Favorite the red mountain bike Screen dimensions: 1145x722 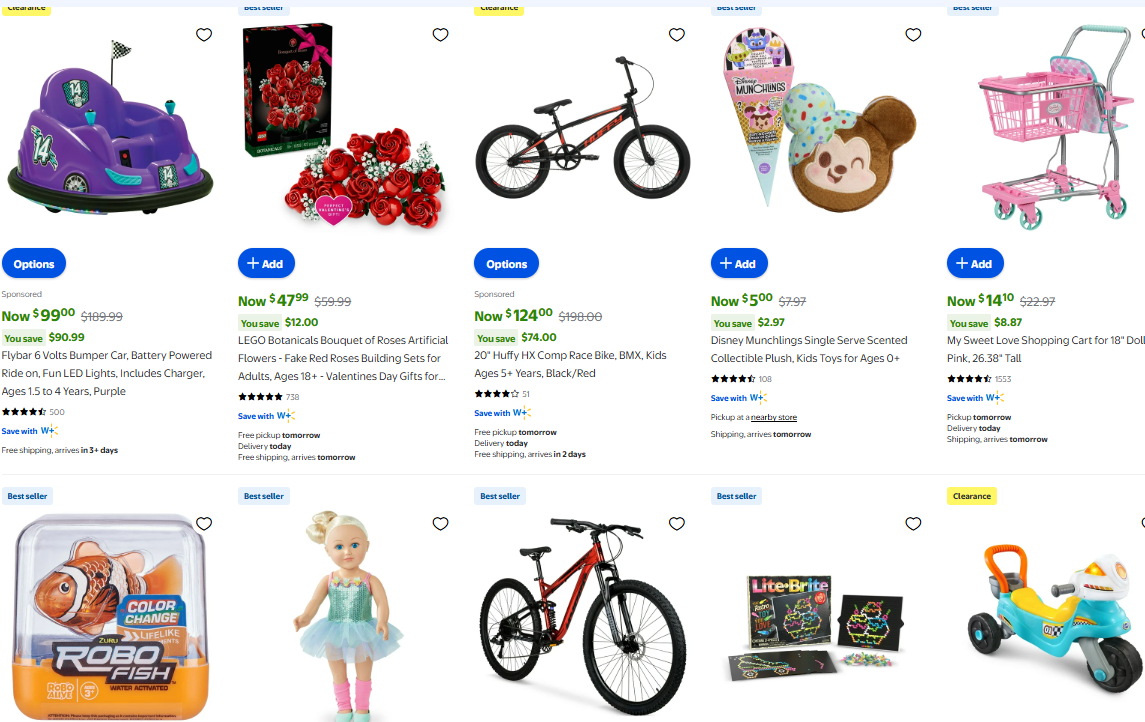677,523
